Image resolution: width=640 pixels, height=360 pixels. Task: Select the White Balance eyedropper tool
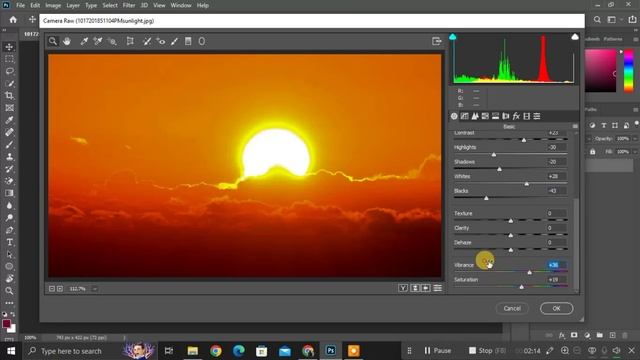(84, 41)
